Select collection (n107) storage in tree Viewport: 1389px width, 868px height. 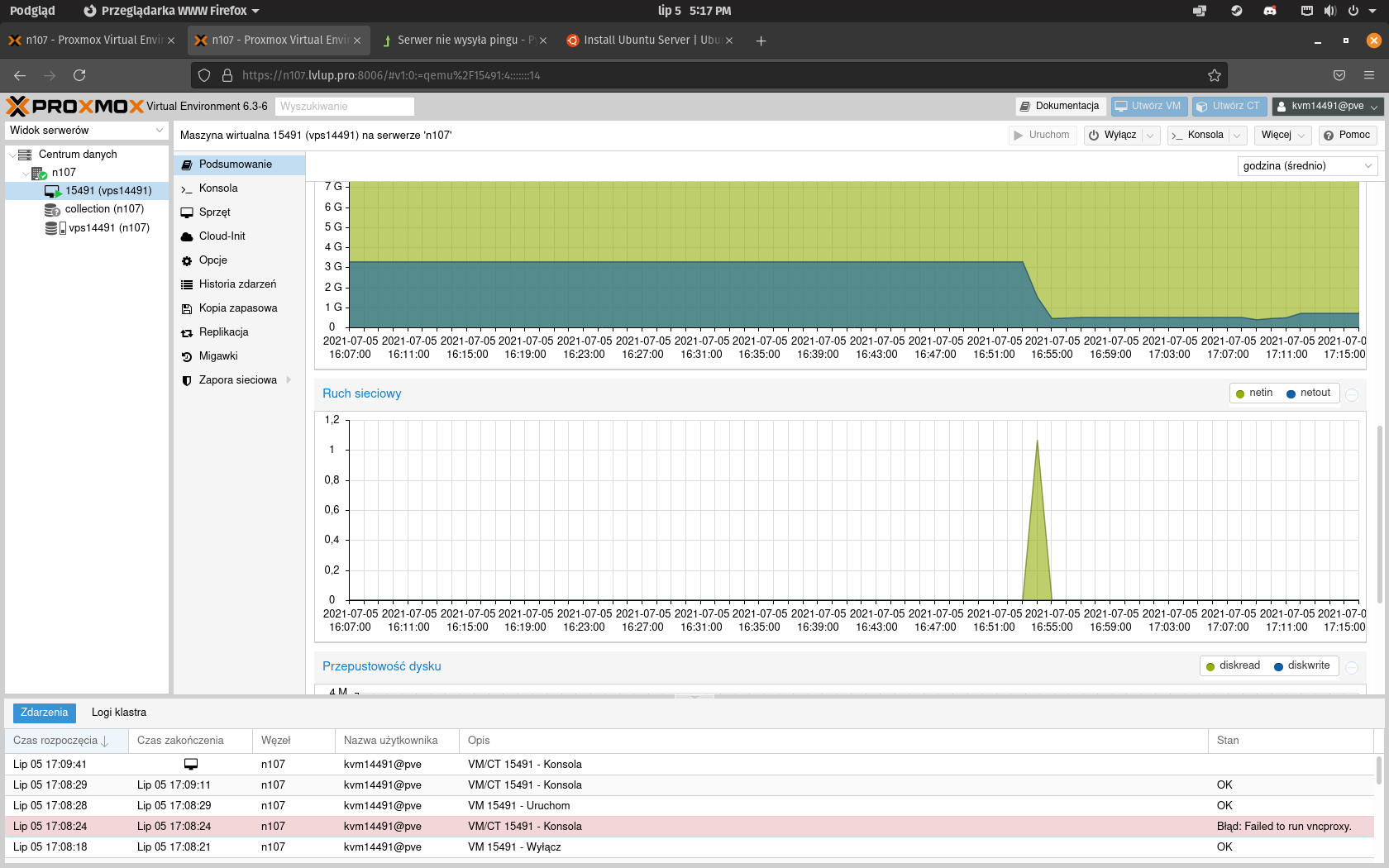point(104,209)
